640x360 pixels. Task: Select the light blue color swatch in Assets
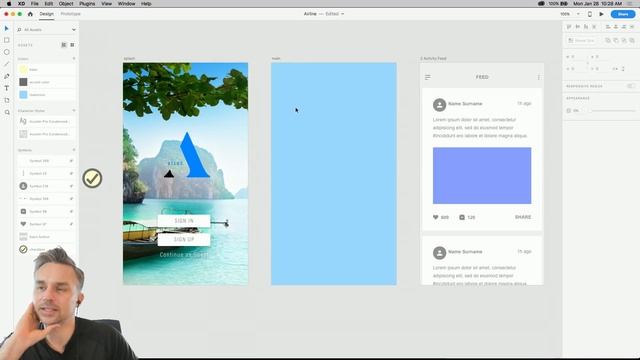[23, 95]
